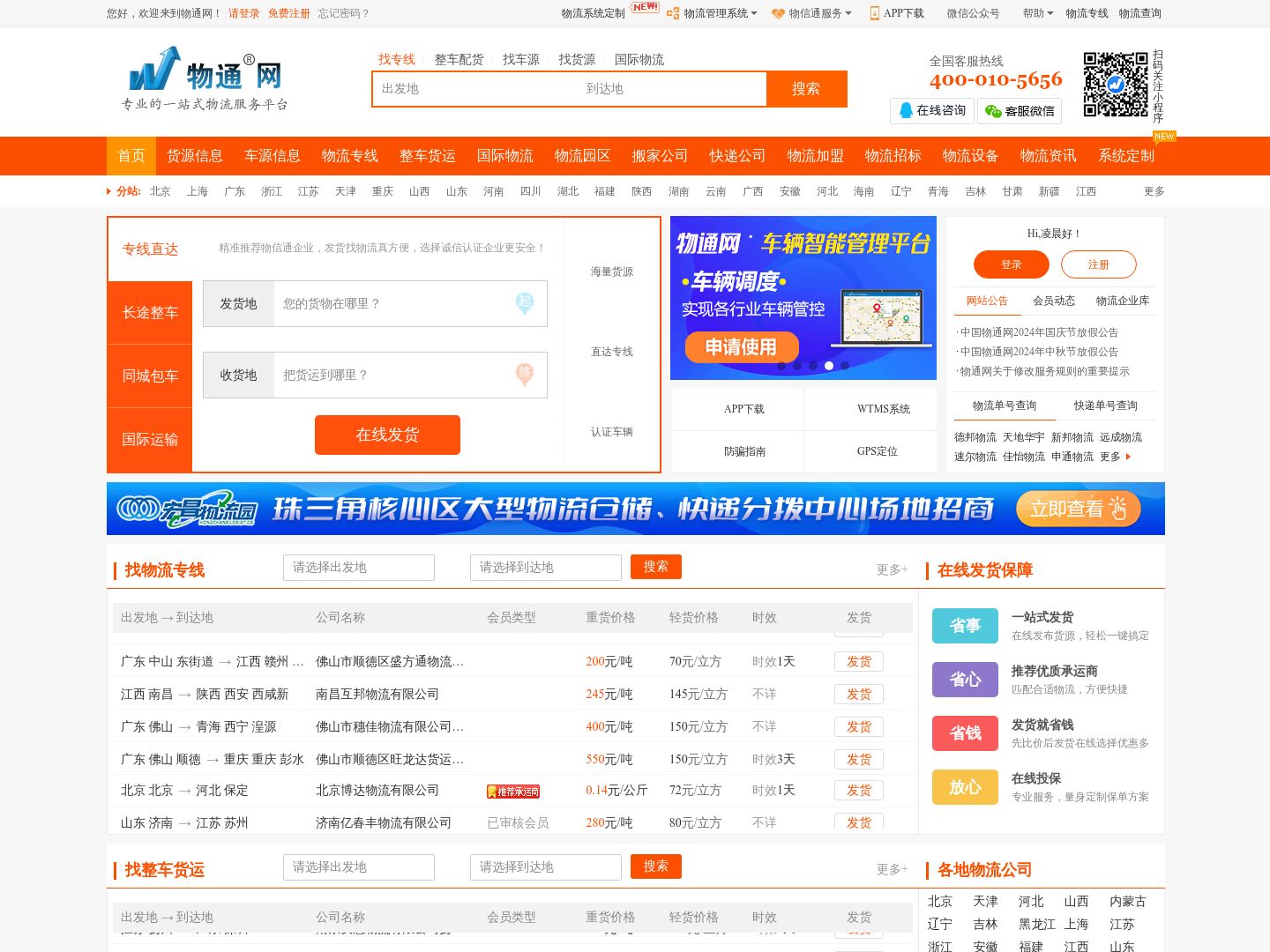The width and height of the screenshot is (1270, 952).
Task: Click the orange 搜索 button in header
Action: click(x=806, y=89)
